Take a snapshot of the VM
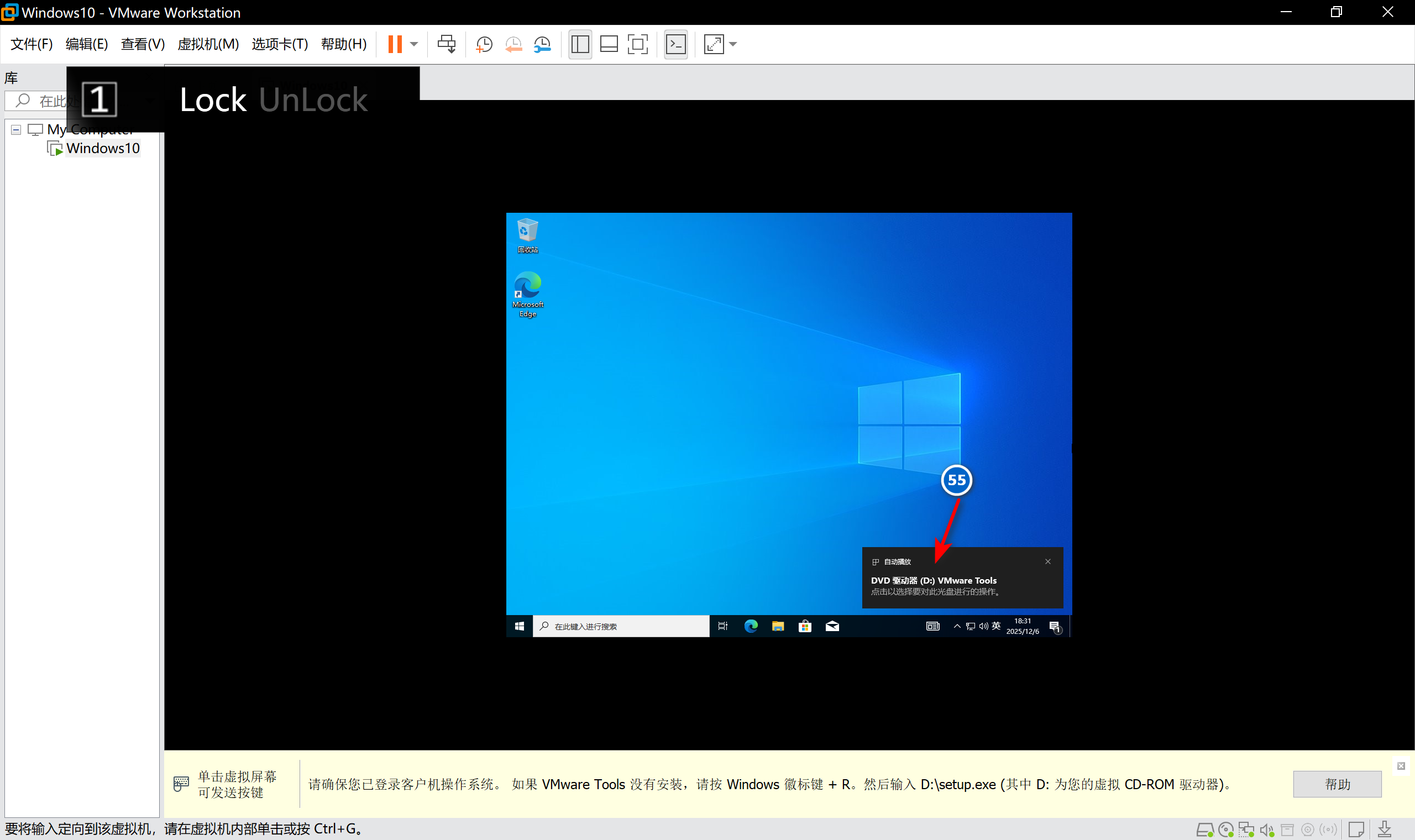The height and width of the screenshot is (840, 1415). [484, 44]
